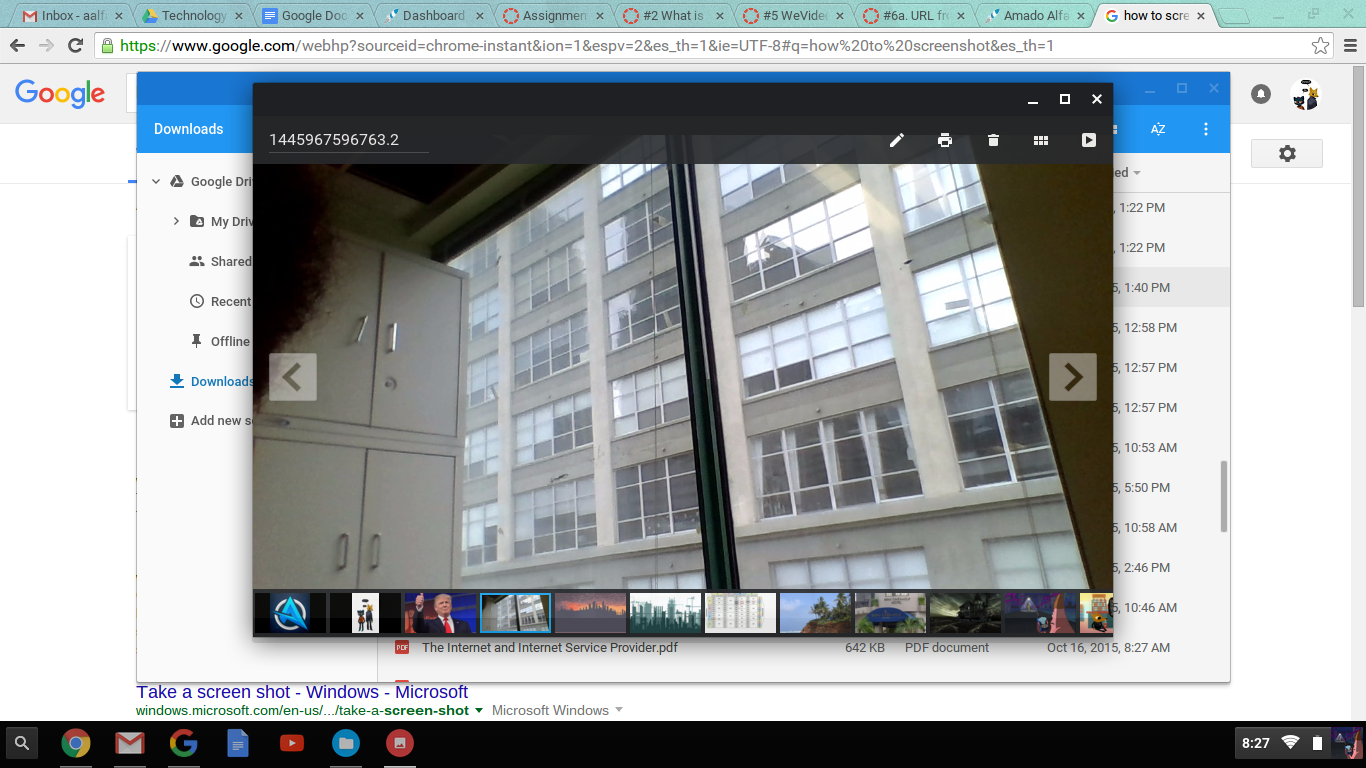Viewport: 1366px width, 768px height.
Task: Open Files app three-dot more menu
Action: point(1206,129)
